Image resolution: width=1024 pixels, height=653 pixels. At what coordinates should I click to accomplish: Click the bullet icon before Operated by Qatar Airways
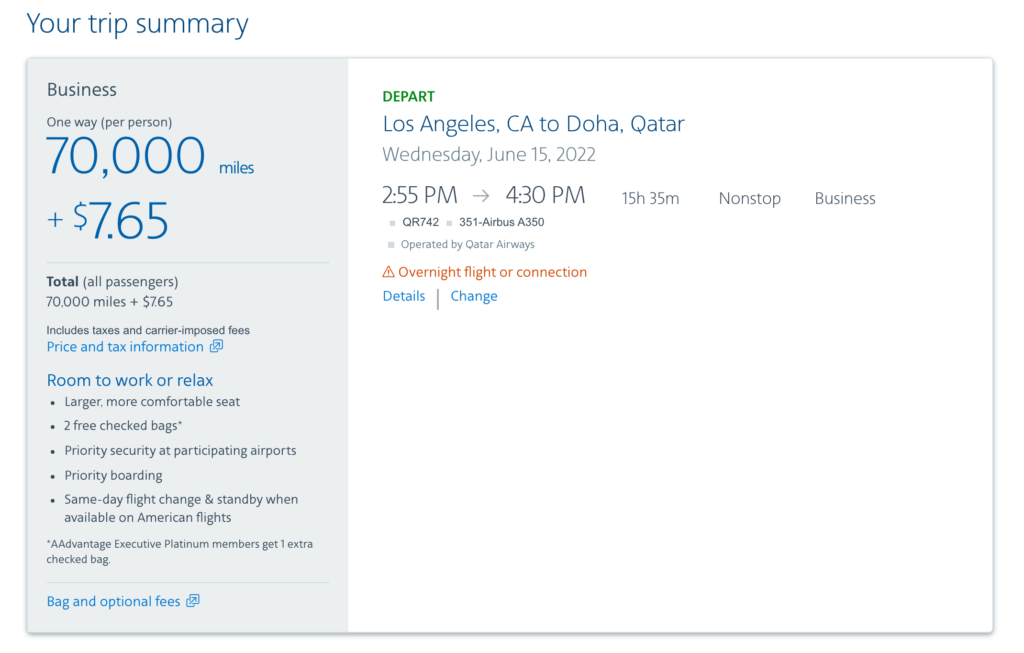pyautogui.click(x=389, y=244)
